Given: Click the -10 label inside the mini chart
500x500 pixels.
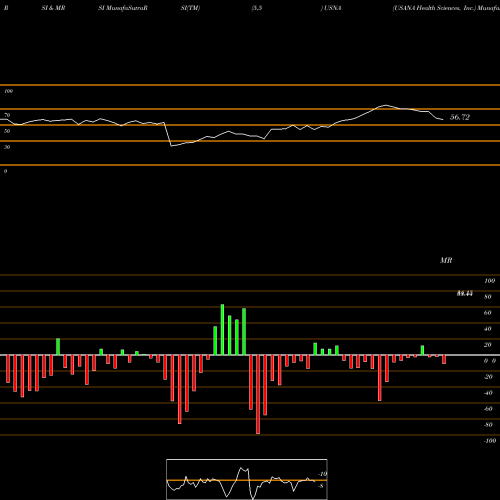Looking at the screenshot, I should pos(322,474).
